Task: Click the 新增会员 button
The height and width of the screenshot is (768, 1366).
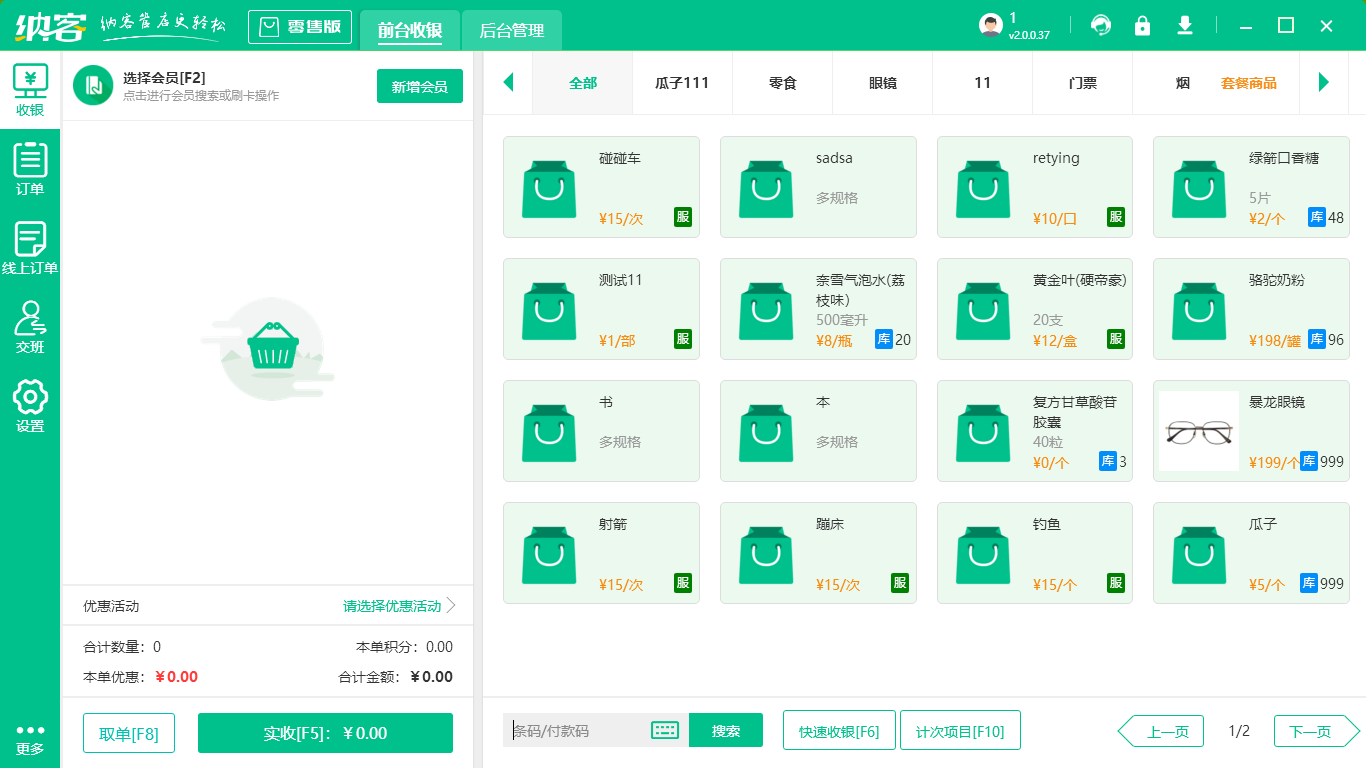Action: [x=419, y=86]
